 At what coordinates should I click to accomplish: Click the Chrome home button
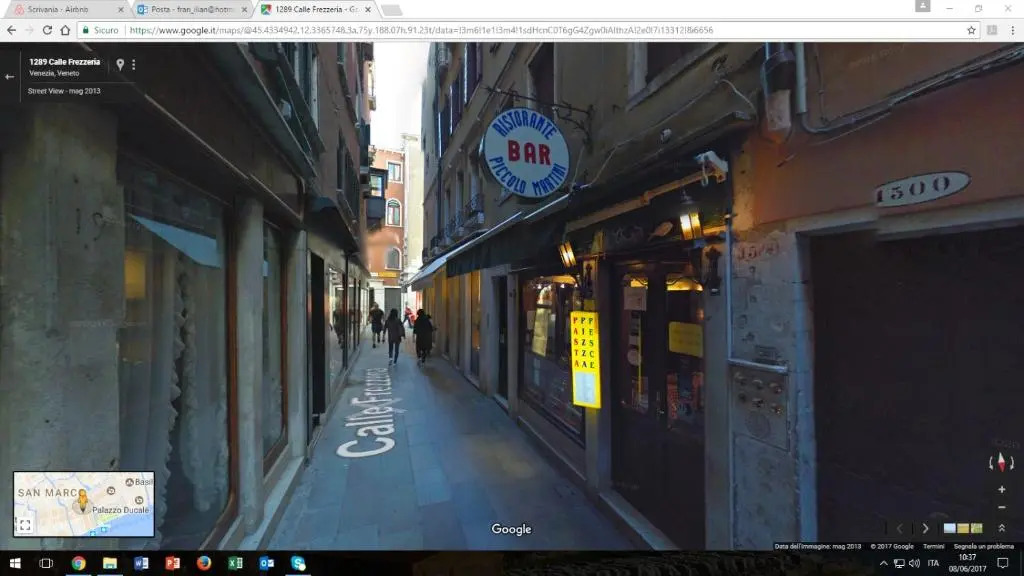[x=65, y=30]
